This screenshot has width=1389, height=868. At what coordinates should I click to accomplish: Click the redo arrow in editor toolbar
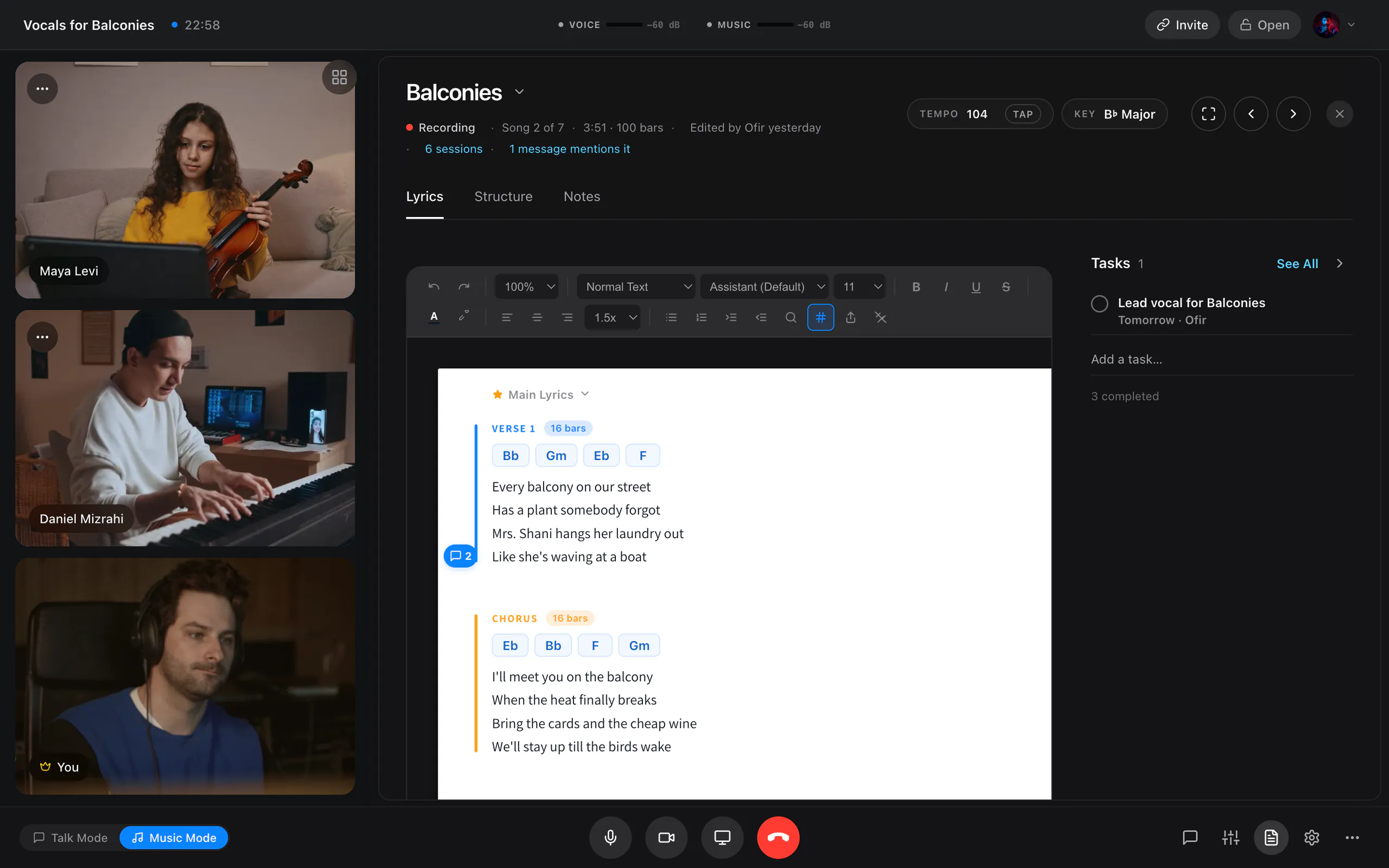point(464,286)
